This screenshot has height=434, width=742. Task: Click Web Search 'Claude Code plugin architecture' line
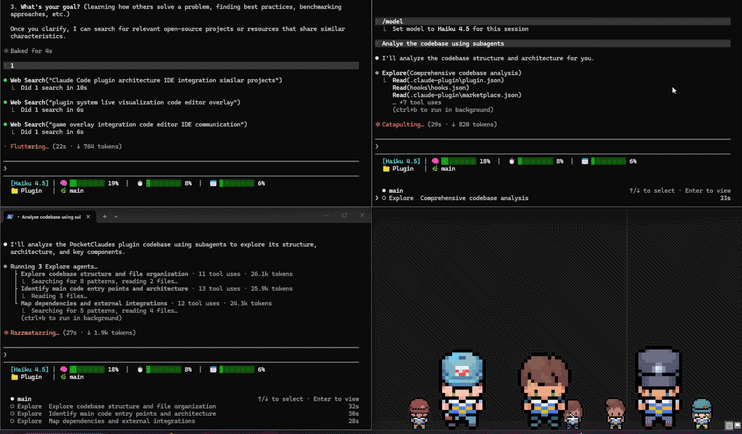pyautogui.click(x=146, y=80)
